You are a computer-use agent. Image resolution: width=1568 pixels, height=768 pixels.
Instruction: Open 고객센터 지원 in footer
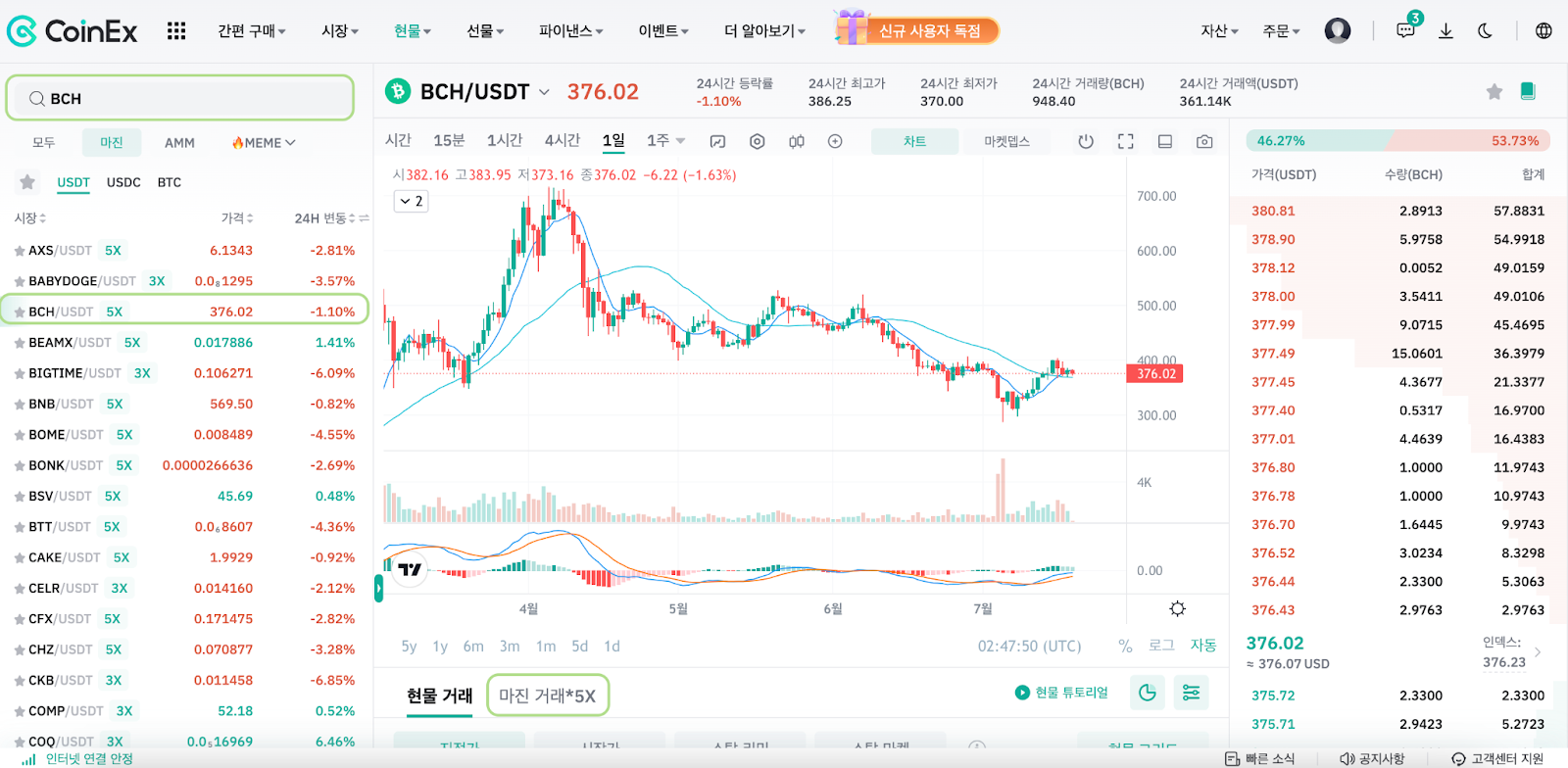point(1497,758)
